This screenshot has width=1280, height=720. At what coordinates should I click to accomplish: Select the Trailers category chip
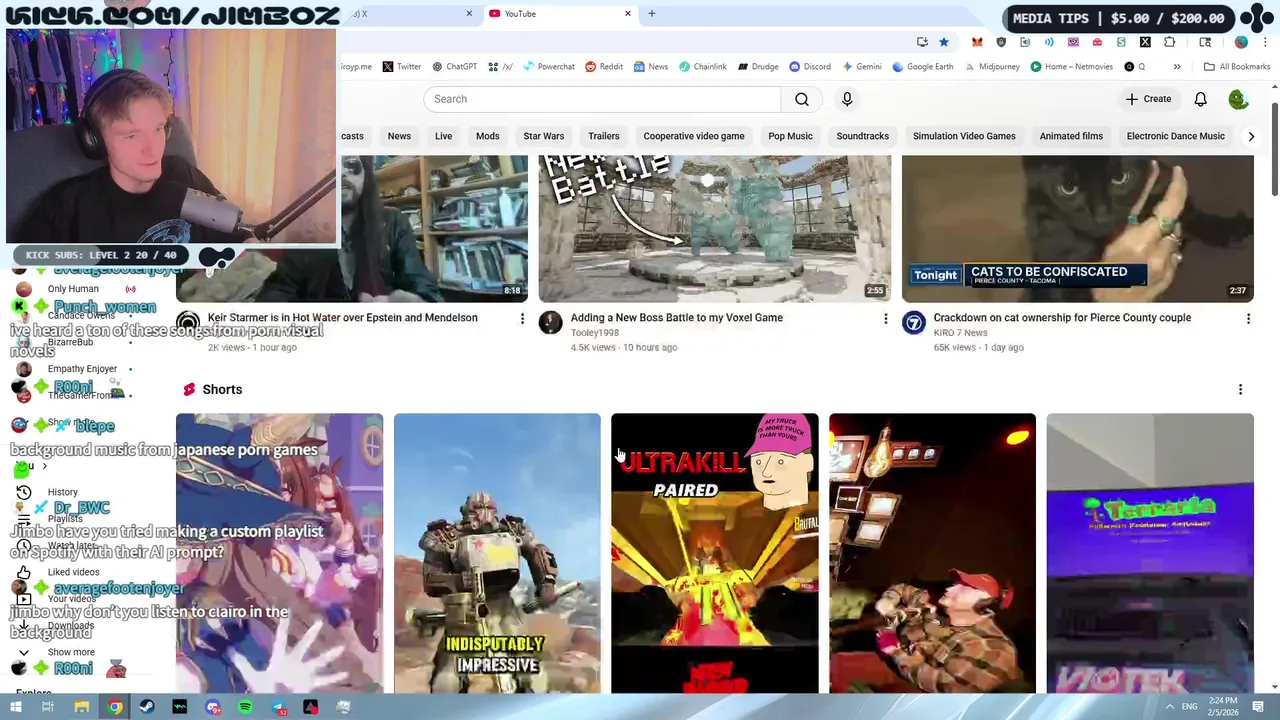[603, 136]
